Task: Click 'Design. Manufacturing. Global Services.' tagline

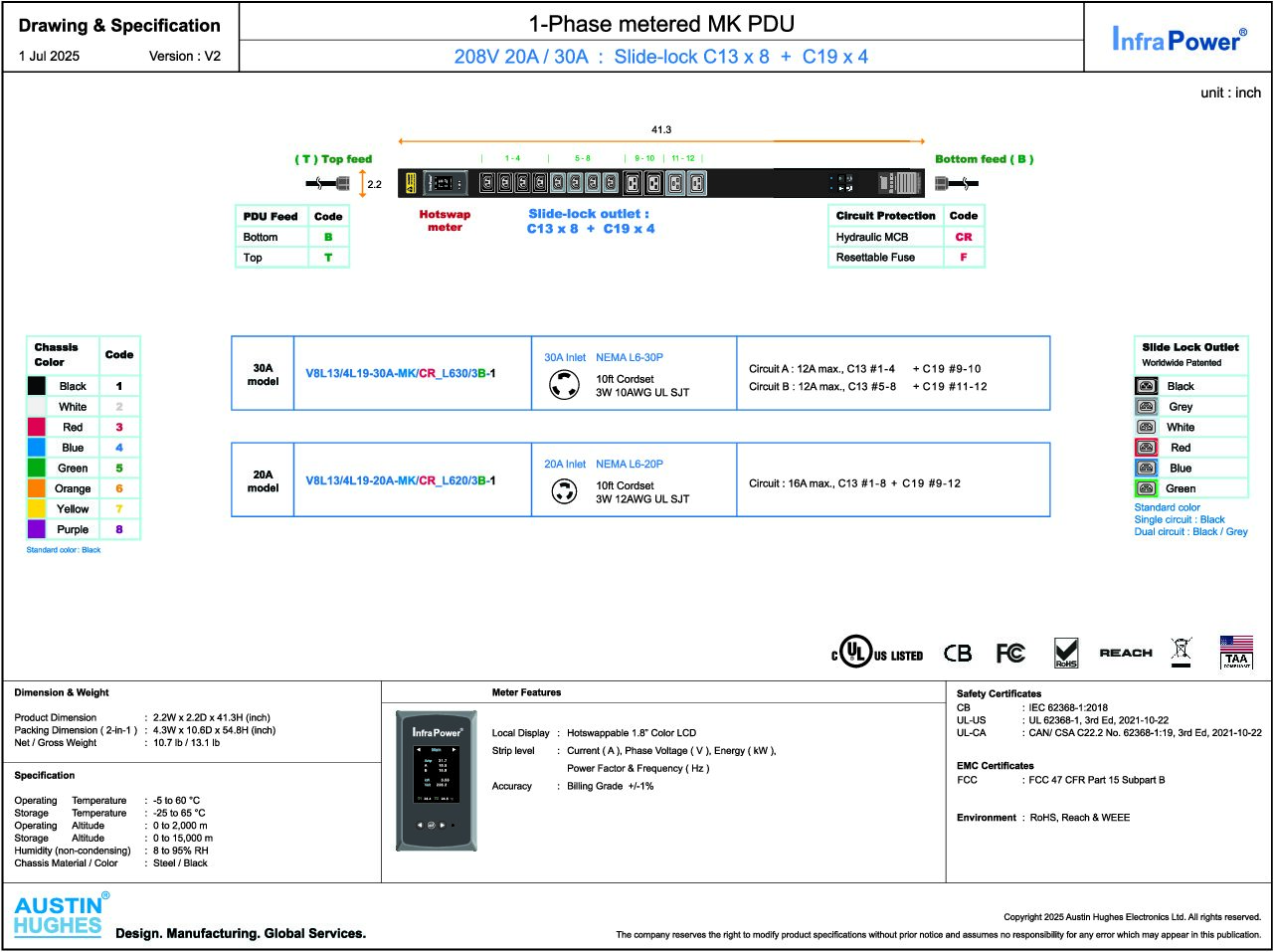Action: click(241, 933)
